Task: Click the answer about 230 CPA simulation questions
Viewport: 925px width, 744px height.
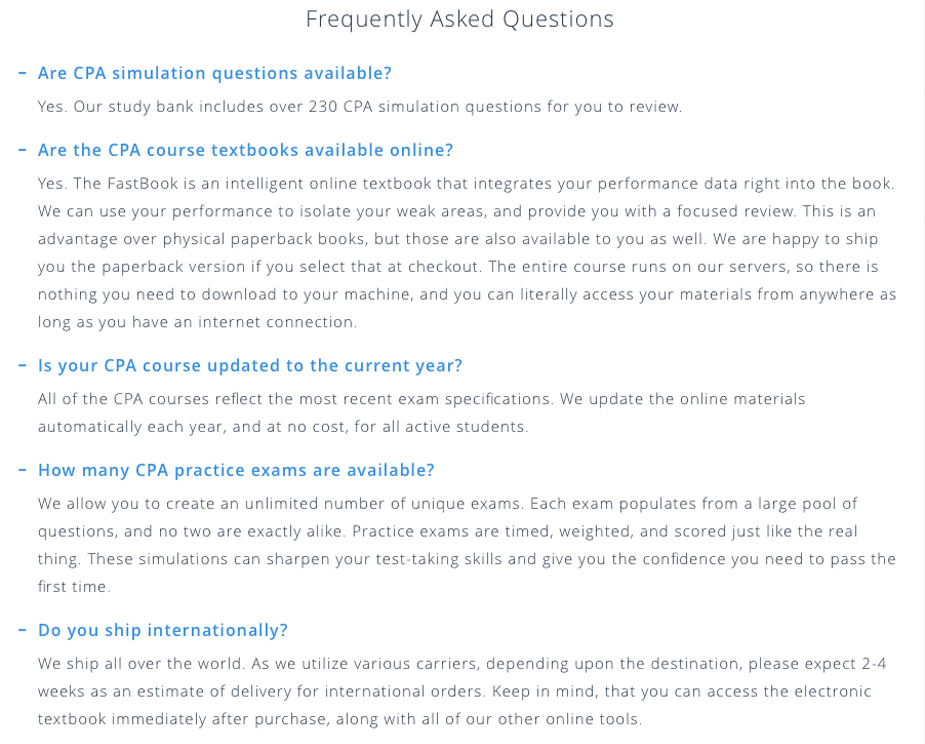Action: coord(360,106)
